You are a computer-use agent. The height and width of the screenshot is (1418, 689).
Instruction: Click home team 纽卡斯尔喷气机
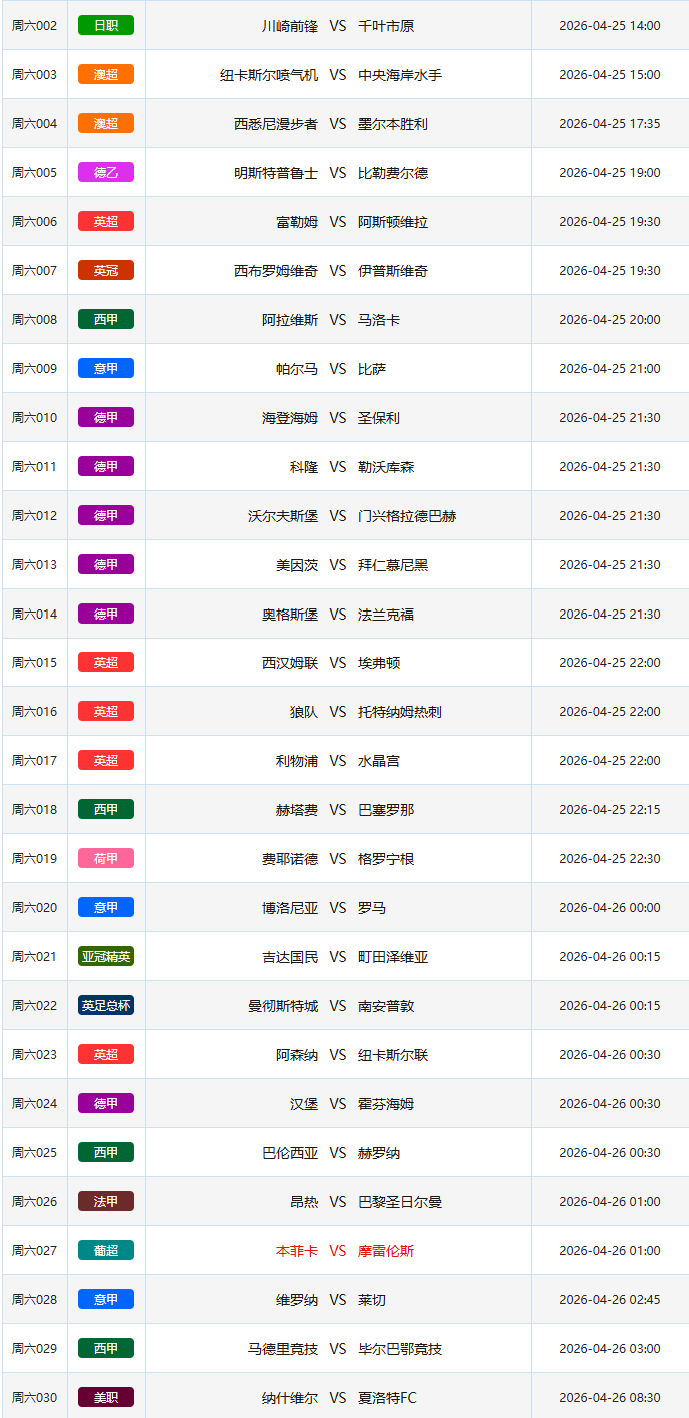click(x=269, y=75)
